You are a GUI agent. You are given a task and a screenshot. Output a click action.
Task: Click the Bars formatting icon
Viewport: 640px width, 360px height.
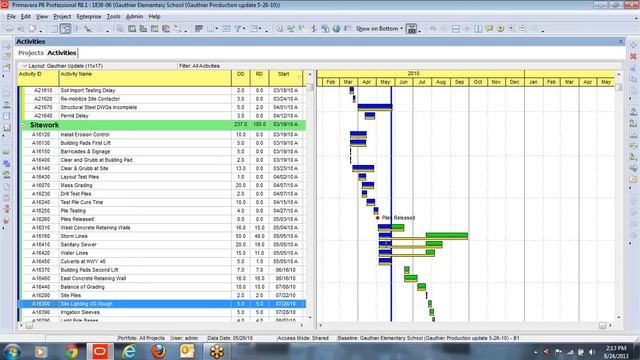(199, 29)
